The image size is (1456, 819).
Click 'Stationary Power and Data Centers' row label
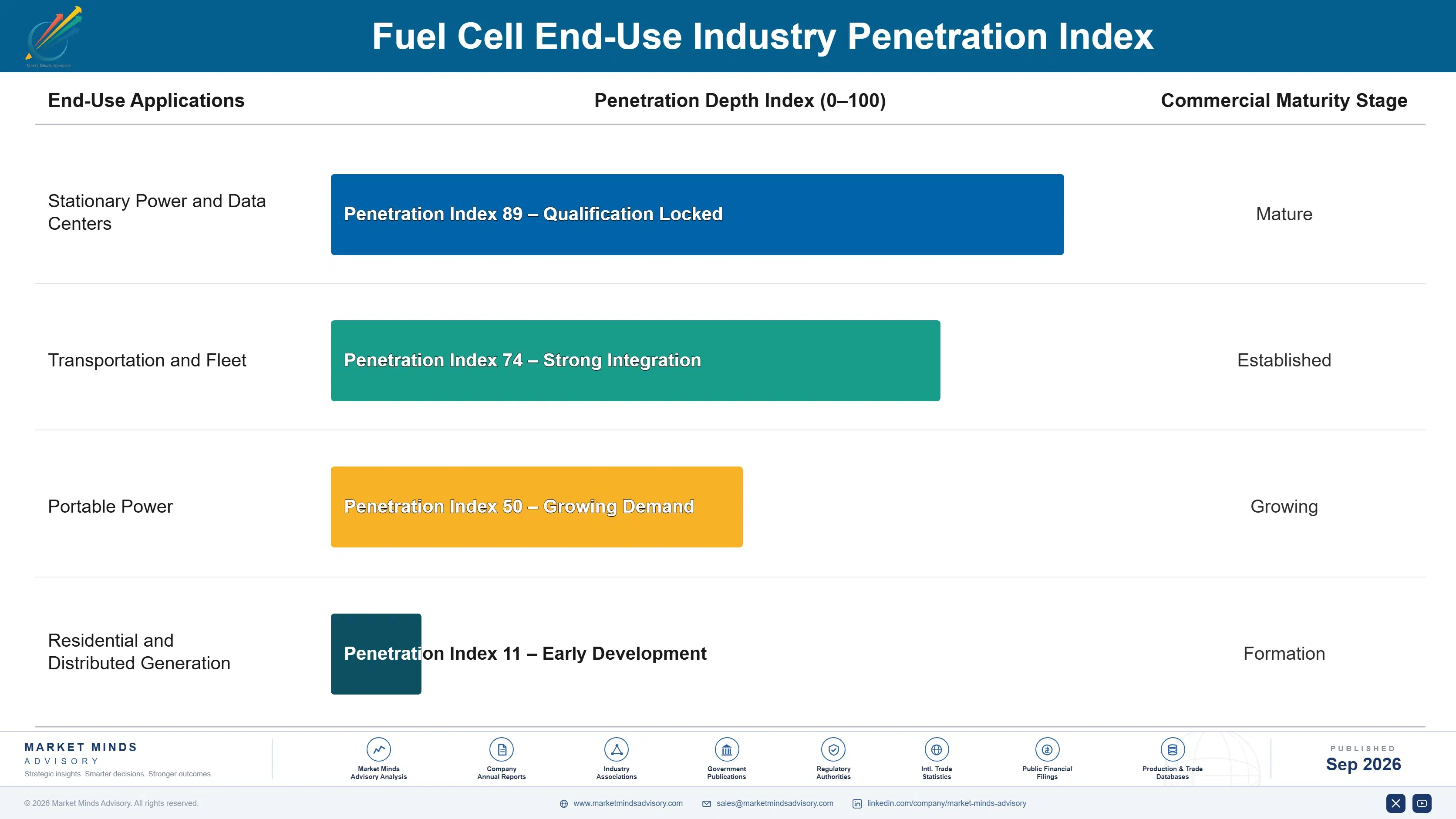[x=157, y=212]
